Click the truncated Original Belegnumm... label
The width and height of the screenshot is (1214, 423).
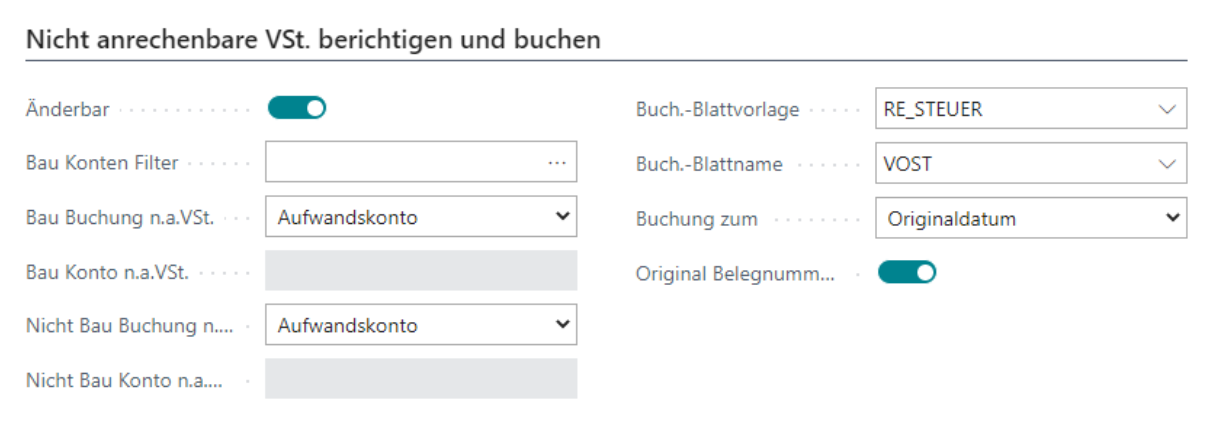pyautogui.click(x=735, y=272)
